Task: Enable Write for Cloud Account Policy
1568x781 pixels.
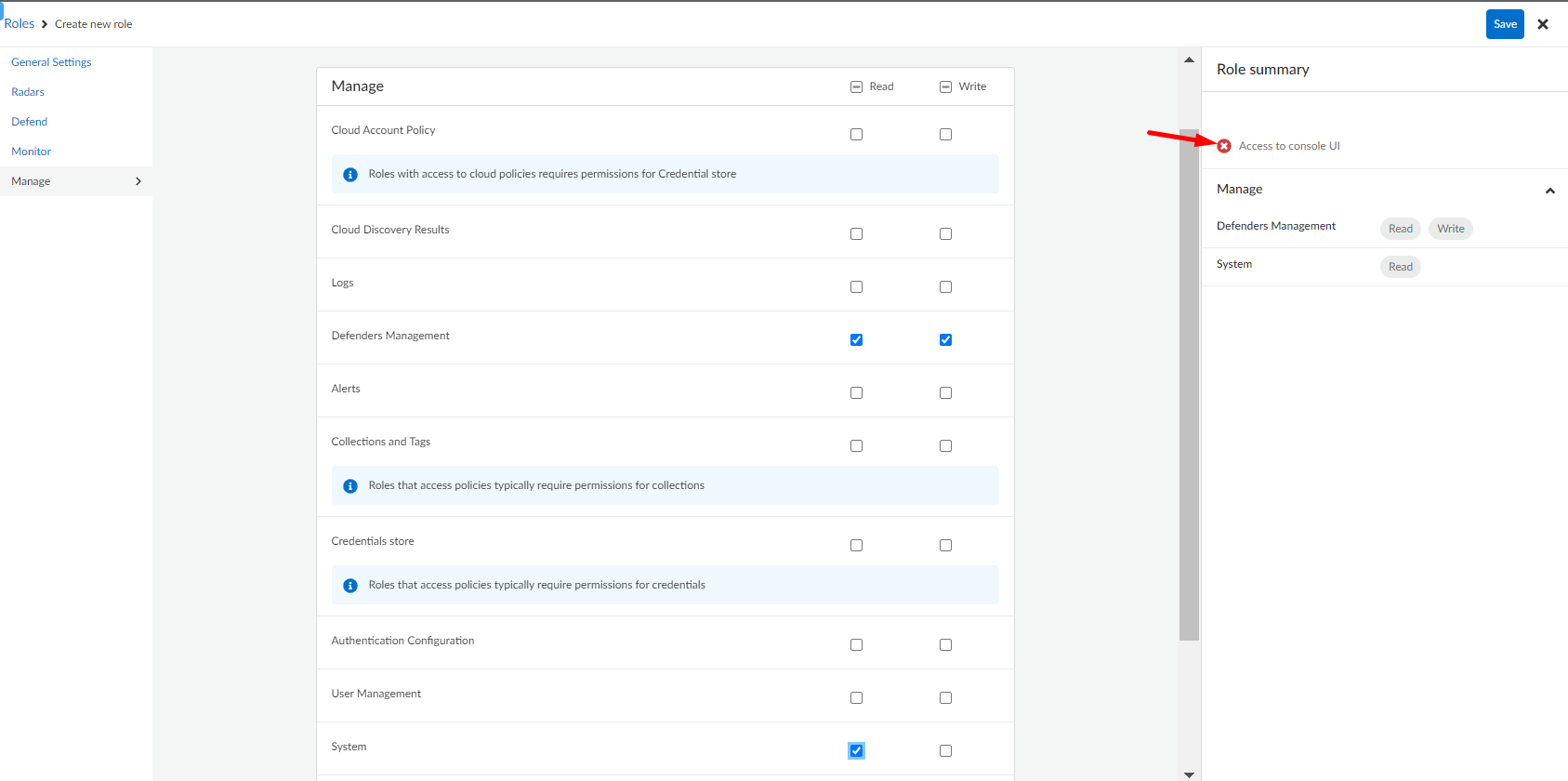Action: (945, 134)
